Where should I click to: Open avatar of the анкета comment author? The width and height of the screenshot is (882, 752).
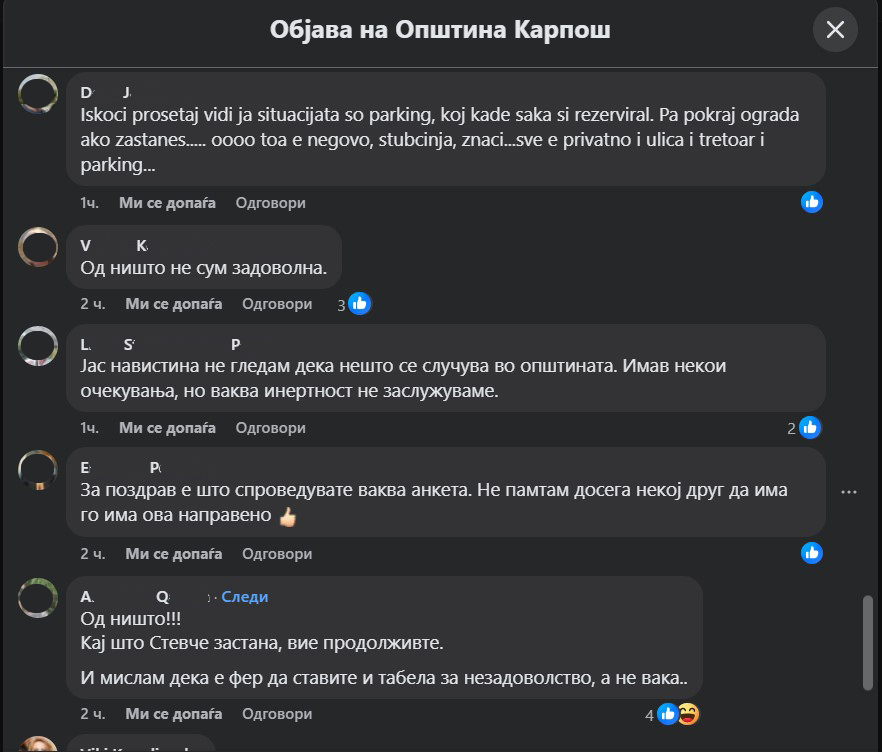39,468
